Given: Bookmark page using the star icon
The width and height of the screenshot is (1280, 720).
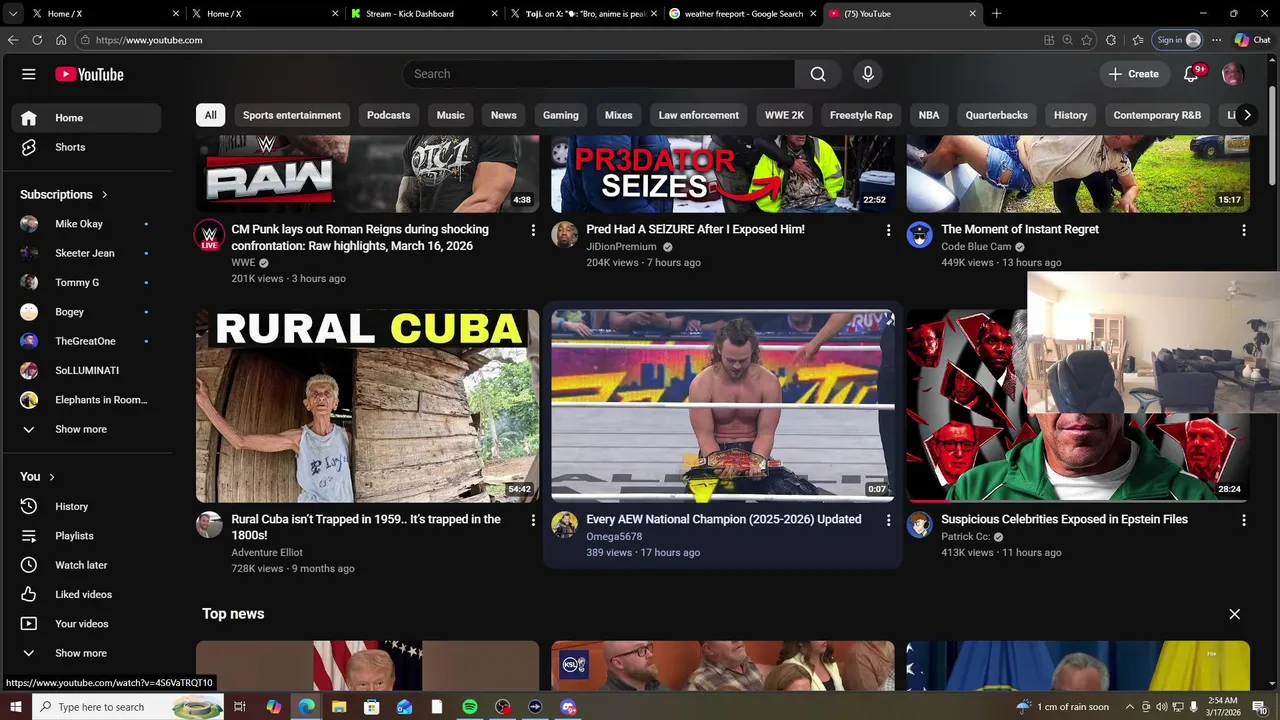Looking at the screenshot, I should point(1087,40).
